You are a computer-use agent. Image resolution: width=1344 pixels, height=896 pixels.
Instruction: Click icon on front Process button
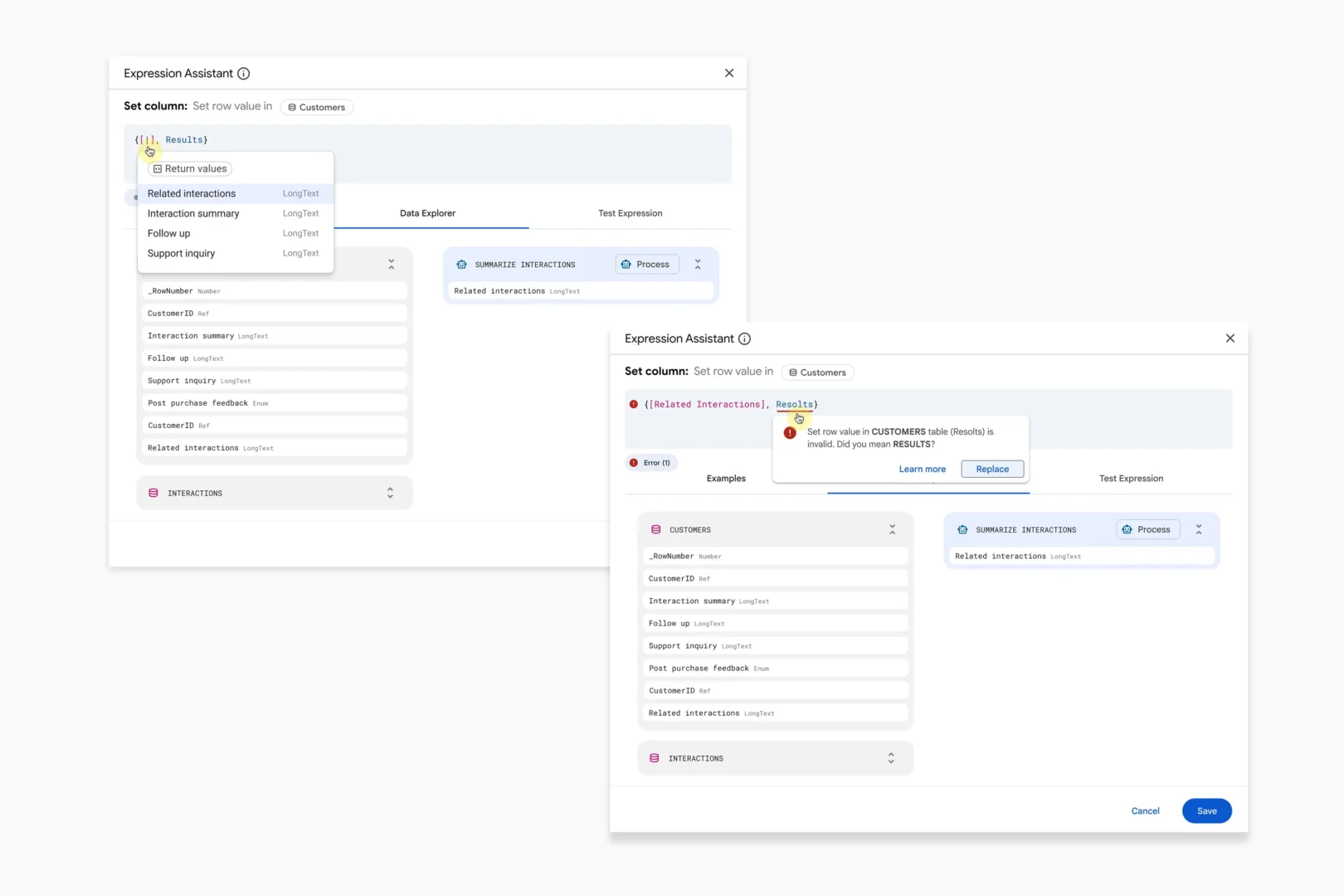point(1127,529)
